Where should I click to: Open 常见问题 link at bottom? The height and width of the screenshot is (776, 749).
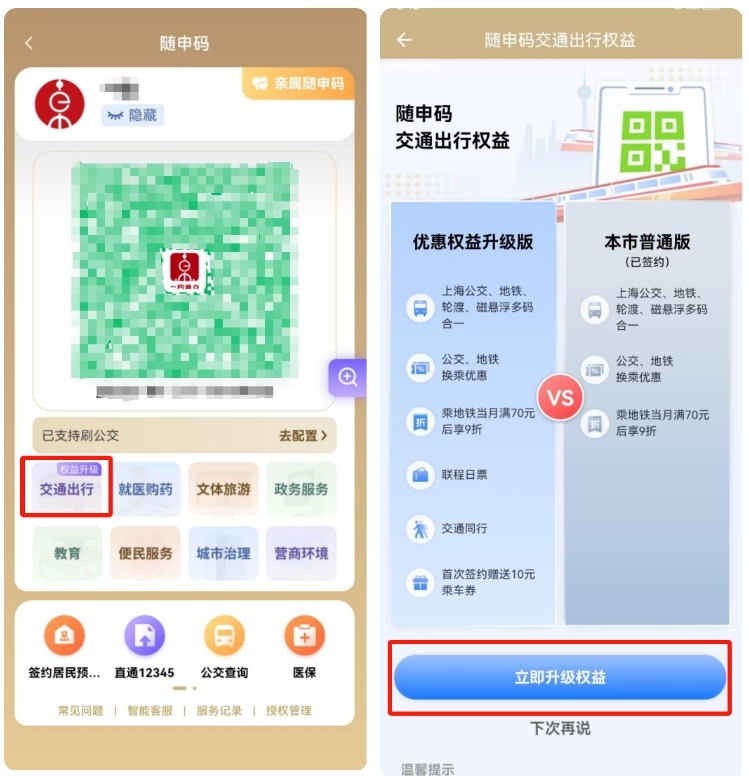click(81, 711)
